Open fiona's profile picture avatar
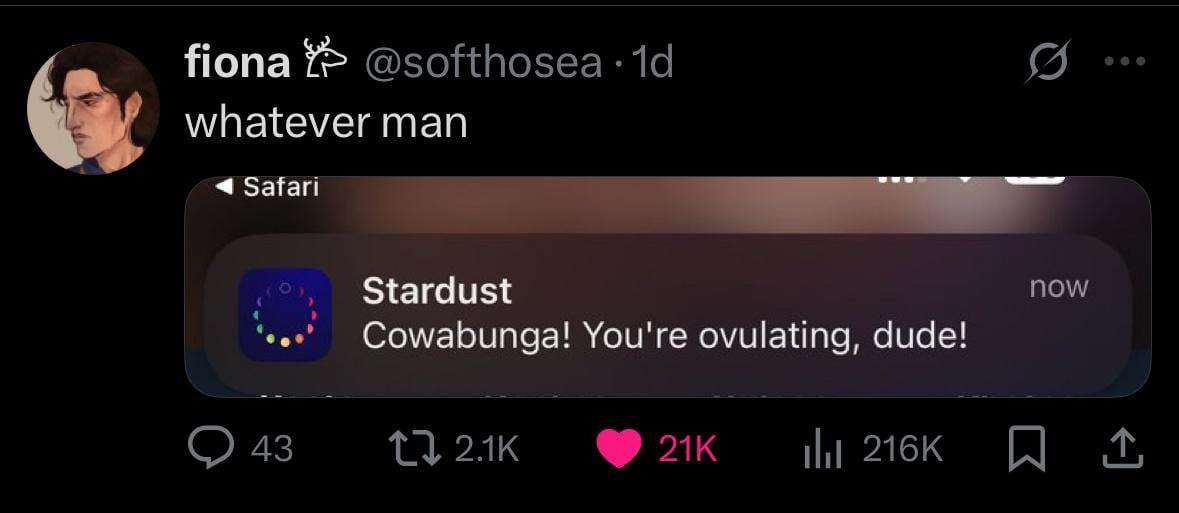This screenshot has width=1179, height=513. pos(93,108)
